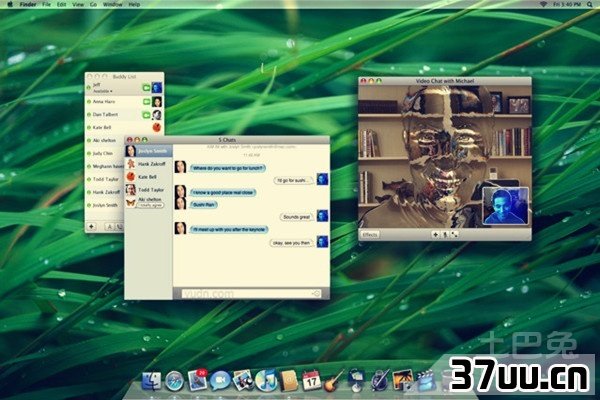Viewport: 600px width, 400px height.
Task: Open iCal showing date 17
Action: coord(311,380)
